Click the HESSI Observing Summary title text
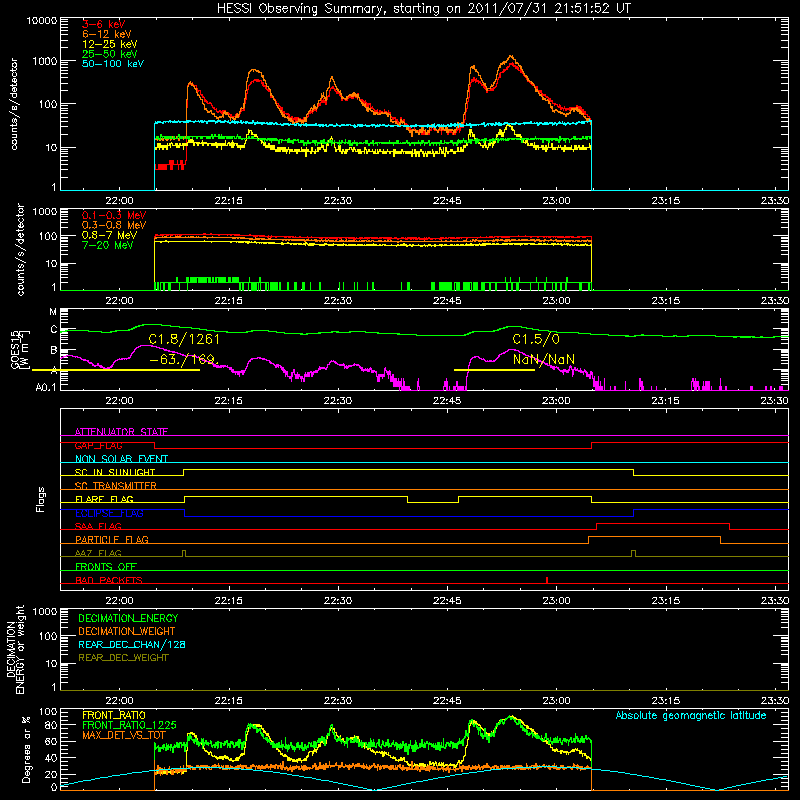Viewport: 800px width, 800px height. point(423,8)
